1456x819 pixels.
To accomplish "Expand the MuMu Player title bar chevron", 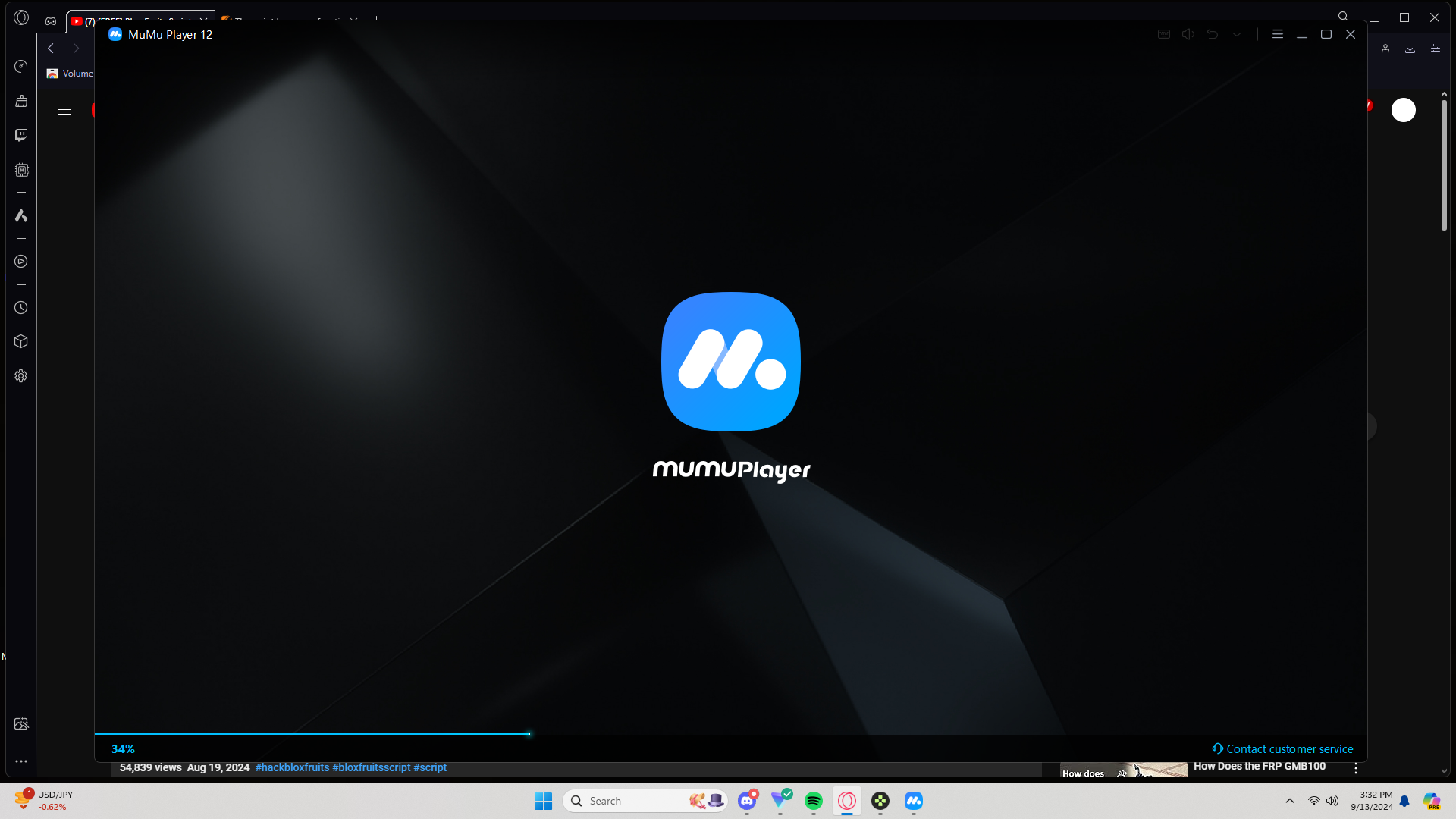I will click(1237, 34).
